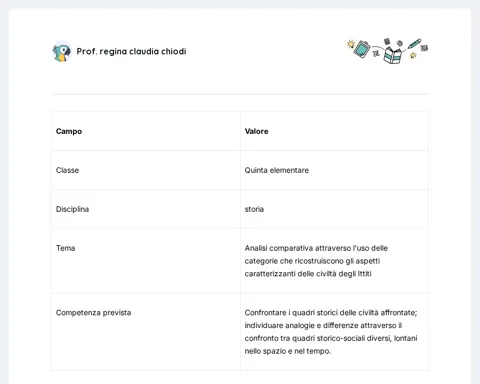Click the small yellow star doodle
This screenshot has height=384, width=480.
pos(413,55)
